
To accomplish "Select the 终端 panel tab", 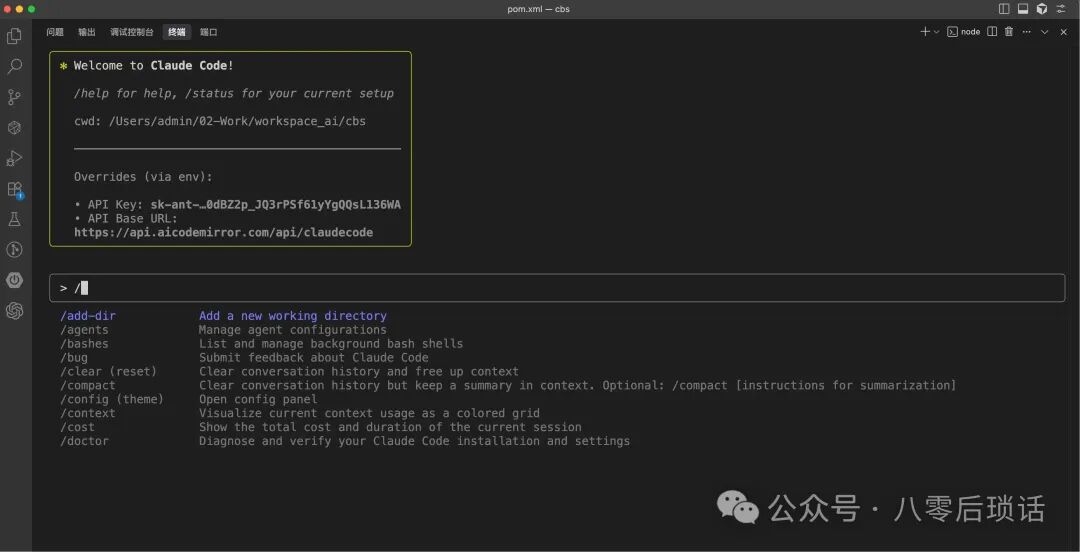I will click(x=177, y=32).
